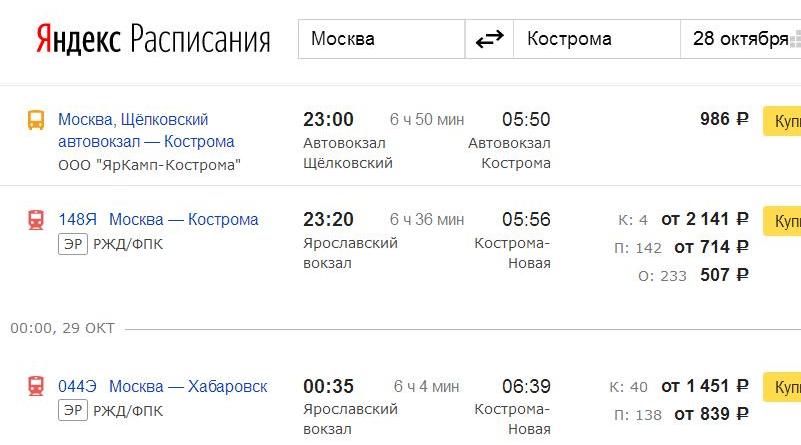Image resolution: width=801 pixels, height=445 pixels.
Task: Click the ЭР badge under train 148Я
Action: coord(72,244)
